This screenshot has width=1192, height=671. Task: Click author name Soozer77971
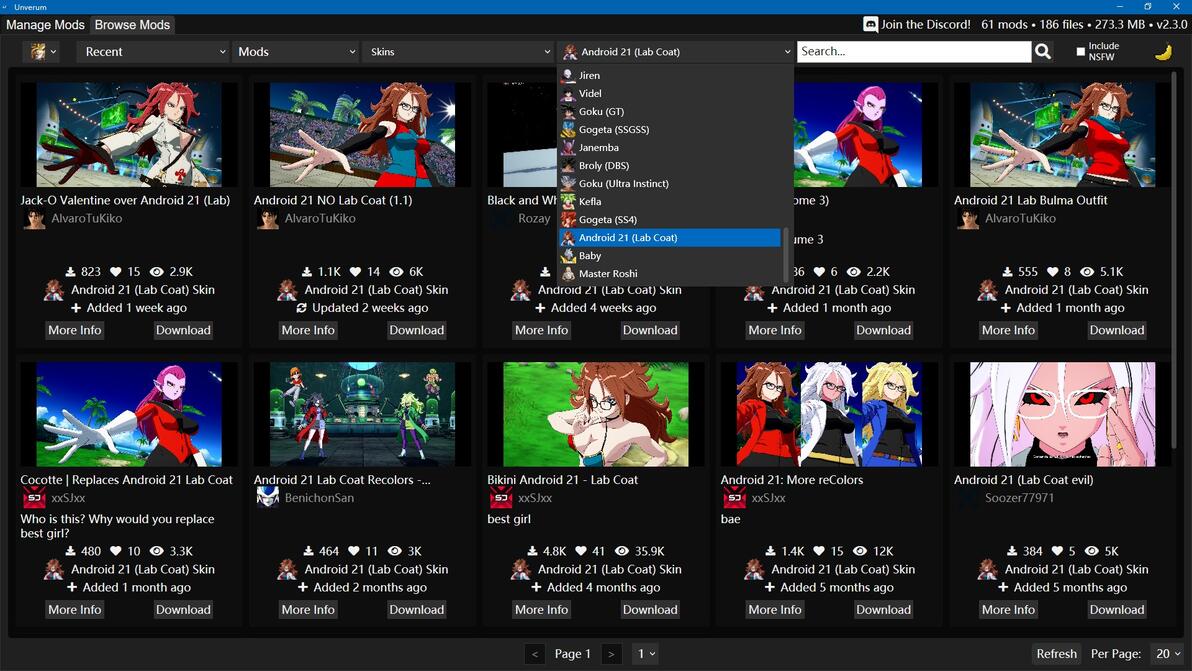(1019, 498)
